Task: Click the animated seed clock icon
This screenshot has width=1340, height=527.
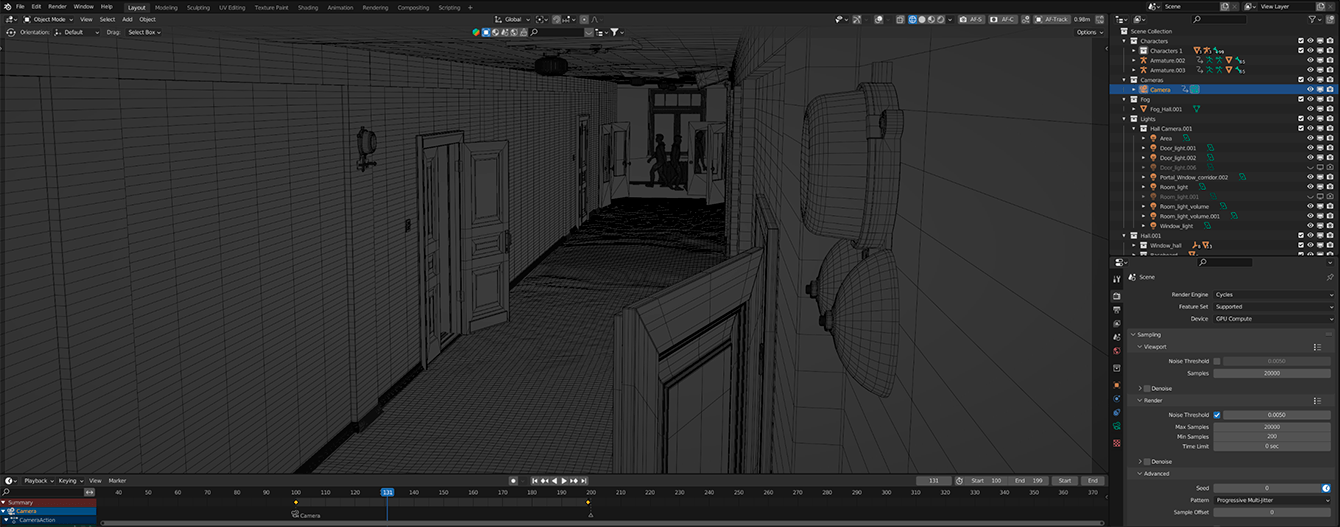Action: (x=1326, y=488)
